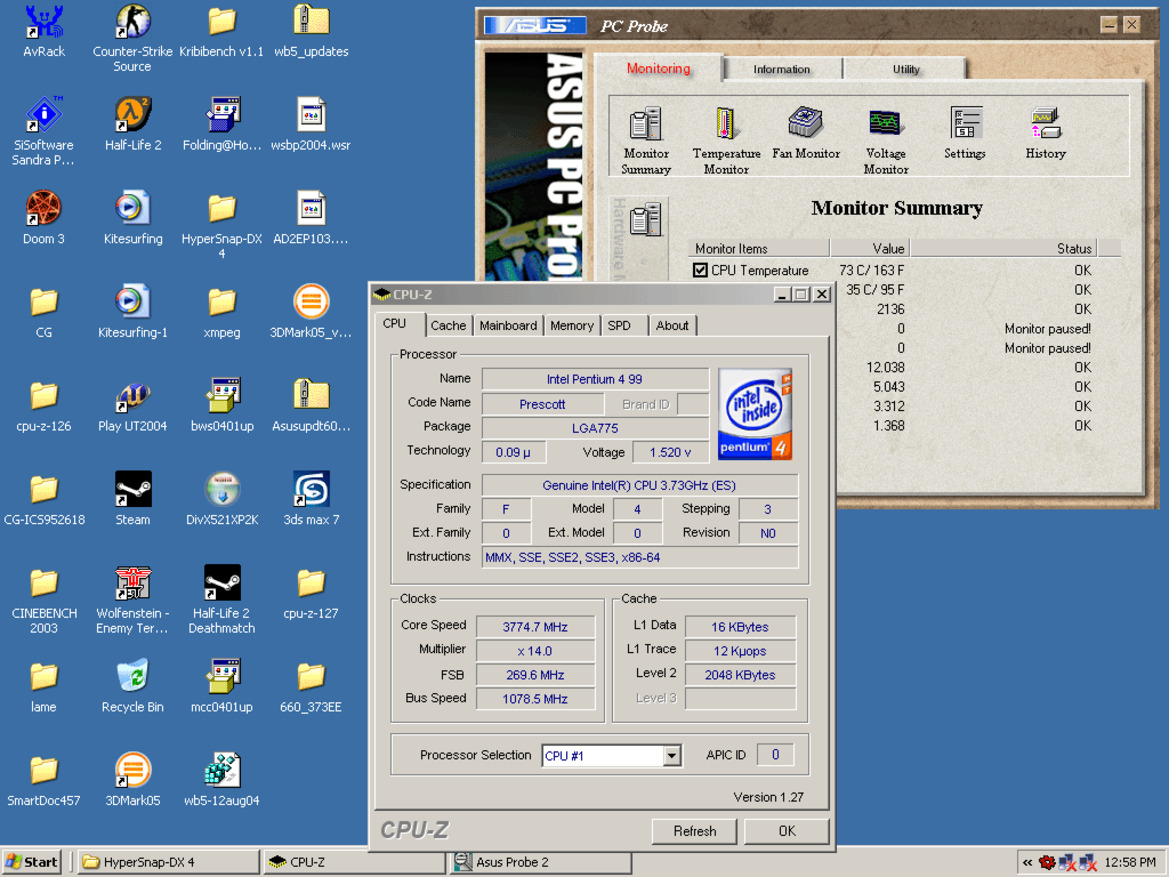Image resolution: width=1169 pixels, height=877 pixels.
Task: Open the Voltage Monitor icon
Action: pos(886,140)
